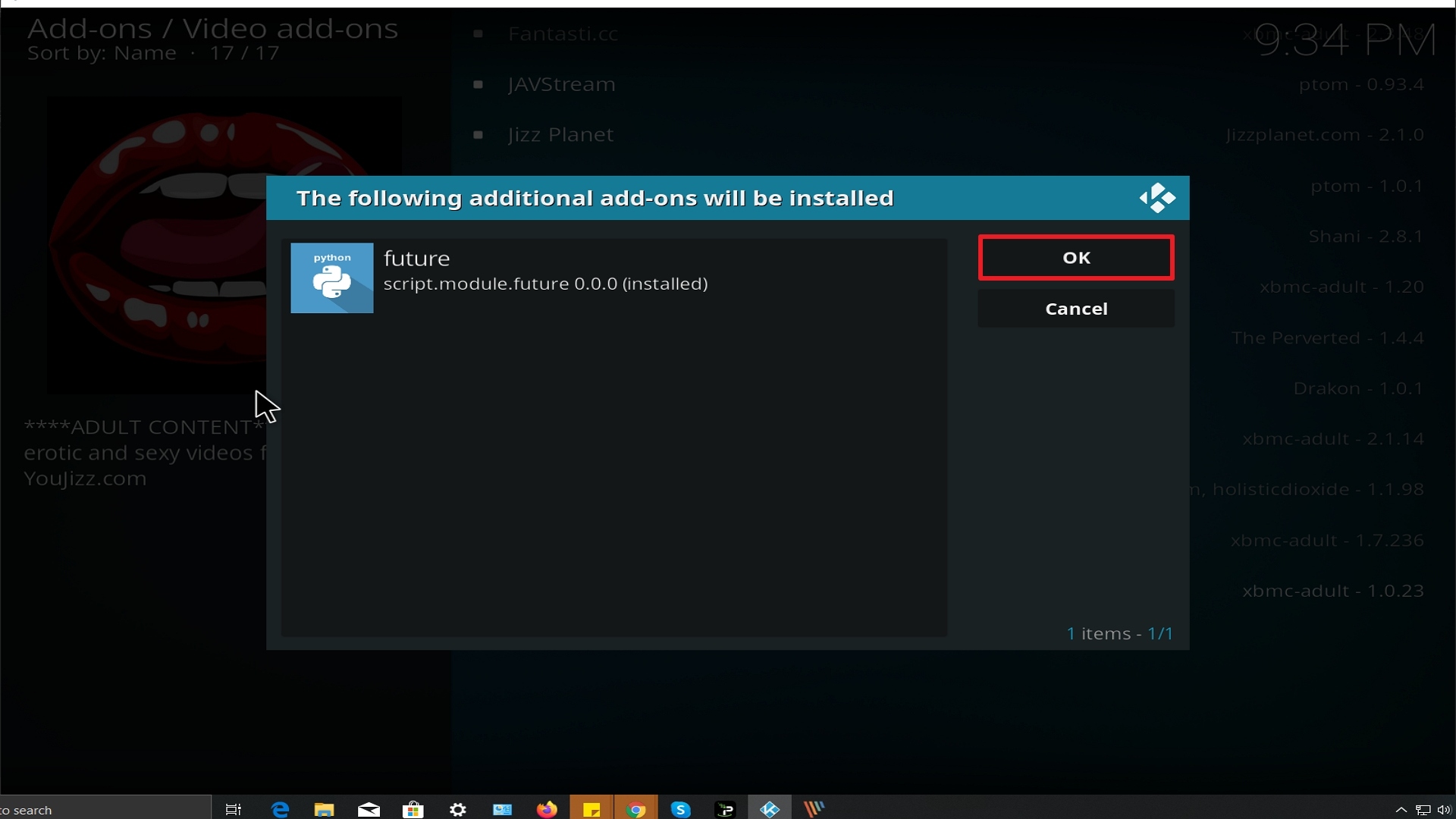Click the 'Sort by: Name' label
1456x819 pixels.
[x=102, y=54]
